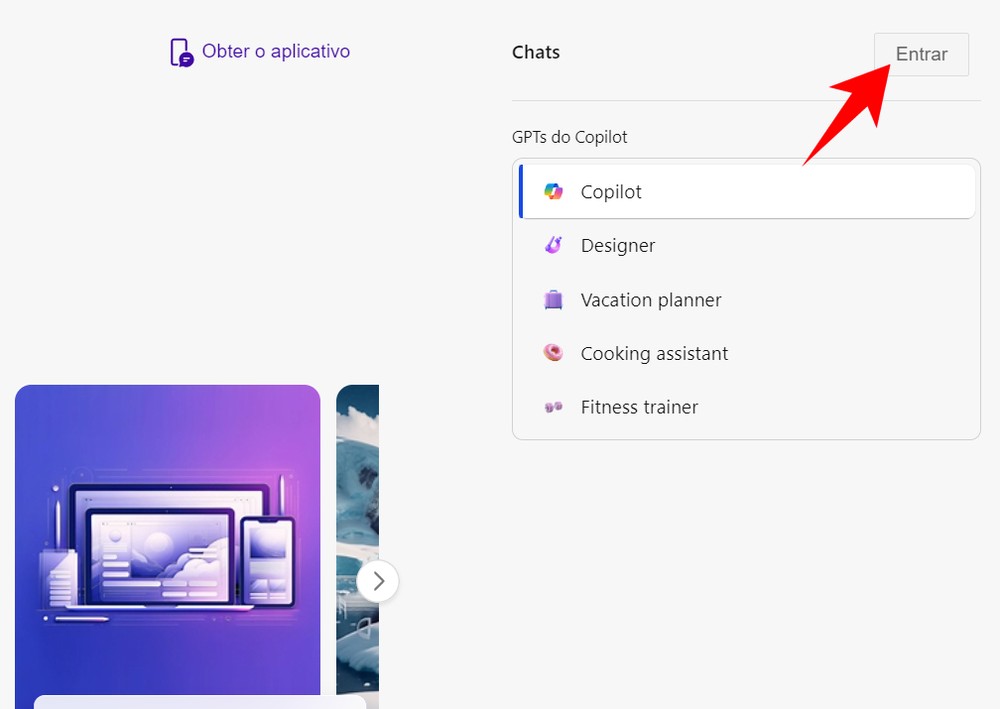1000x709 pixels.
Task: Click the mobile app phone icon
Action: pyautogui.click(x=180, y=51)
